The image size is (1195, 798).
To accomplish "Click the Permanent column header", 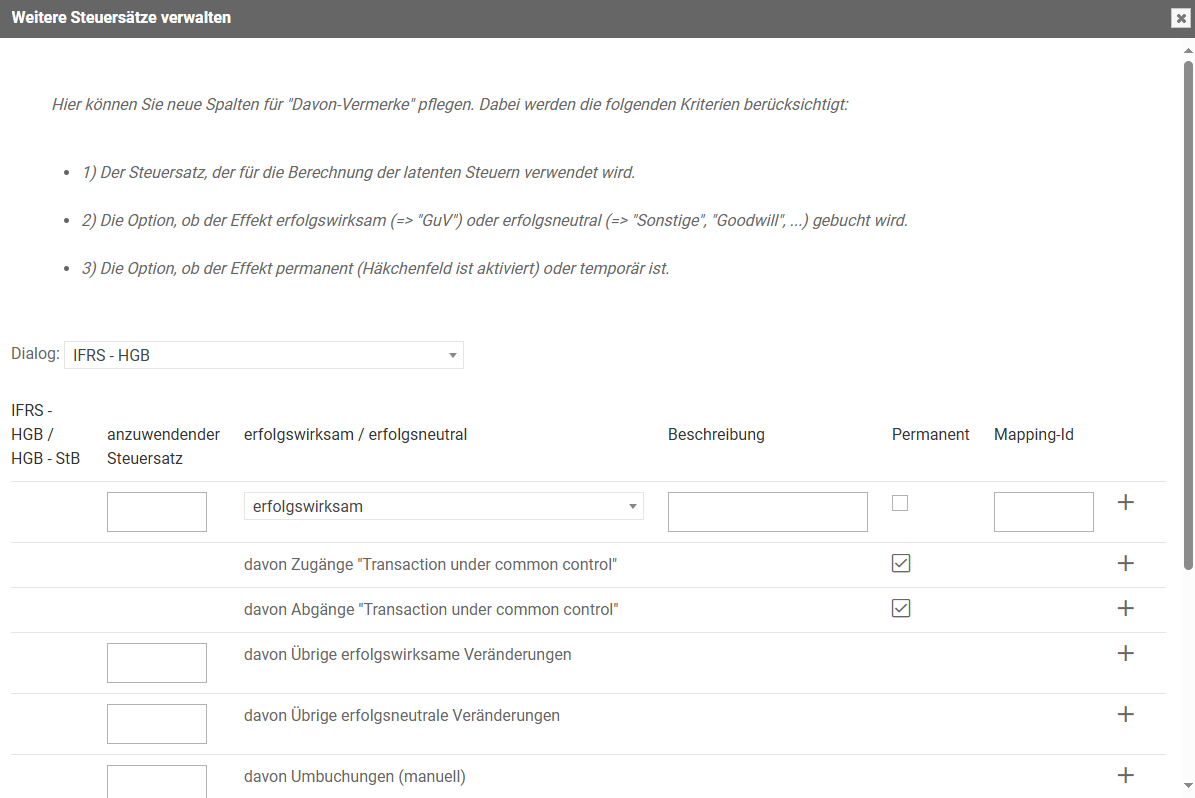I will [x=931, y=434].
